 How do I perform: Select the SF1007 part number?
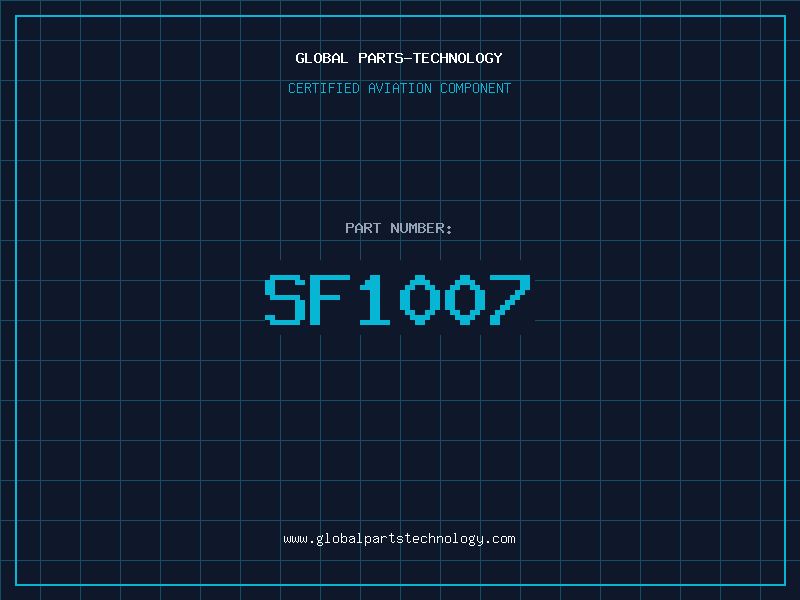click(398, 299)
